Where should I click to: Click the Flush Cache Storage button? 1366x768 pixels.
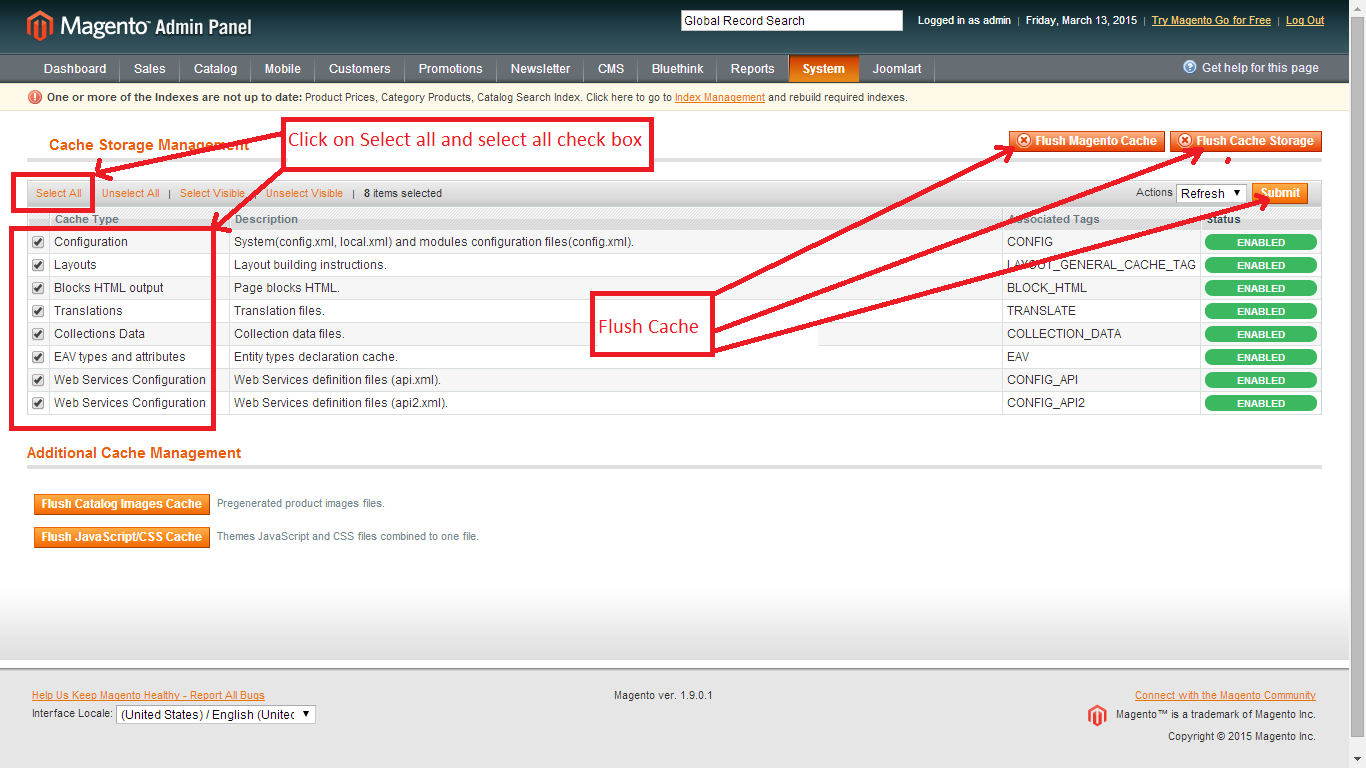(1246, 141)
